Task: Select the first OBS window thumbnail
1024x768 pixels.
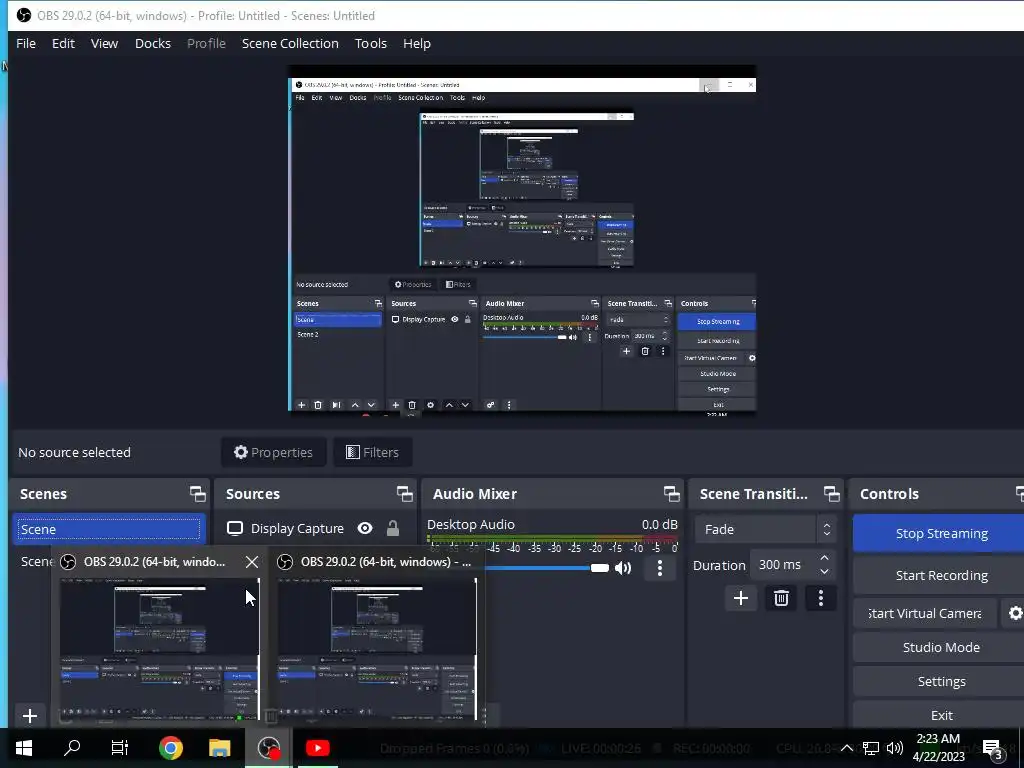Action: 160,648
